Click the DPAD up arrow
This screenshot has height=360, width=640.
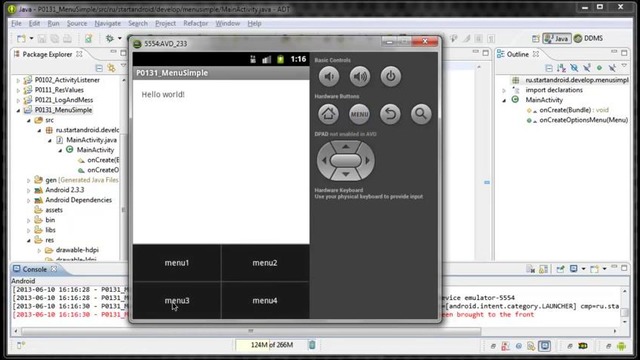point(346,146)
